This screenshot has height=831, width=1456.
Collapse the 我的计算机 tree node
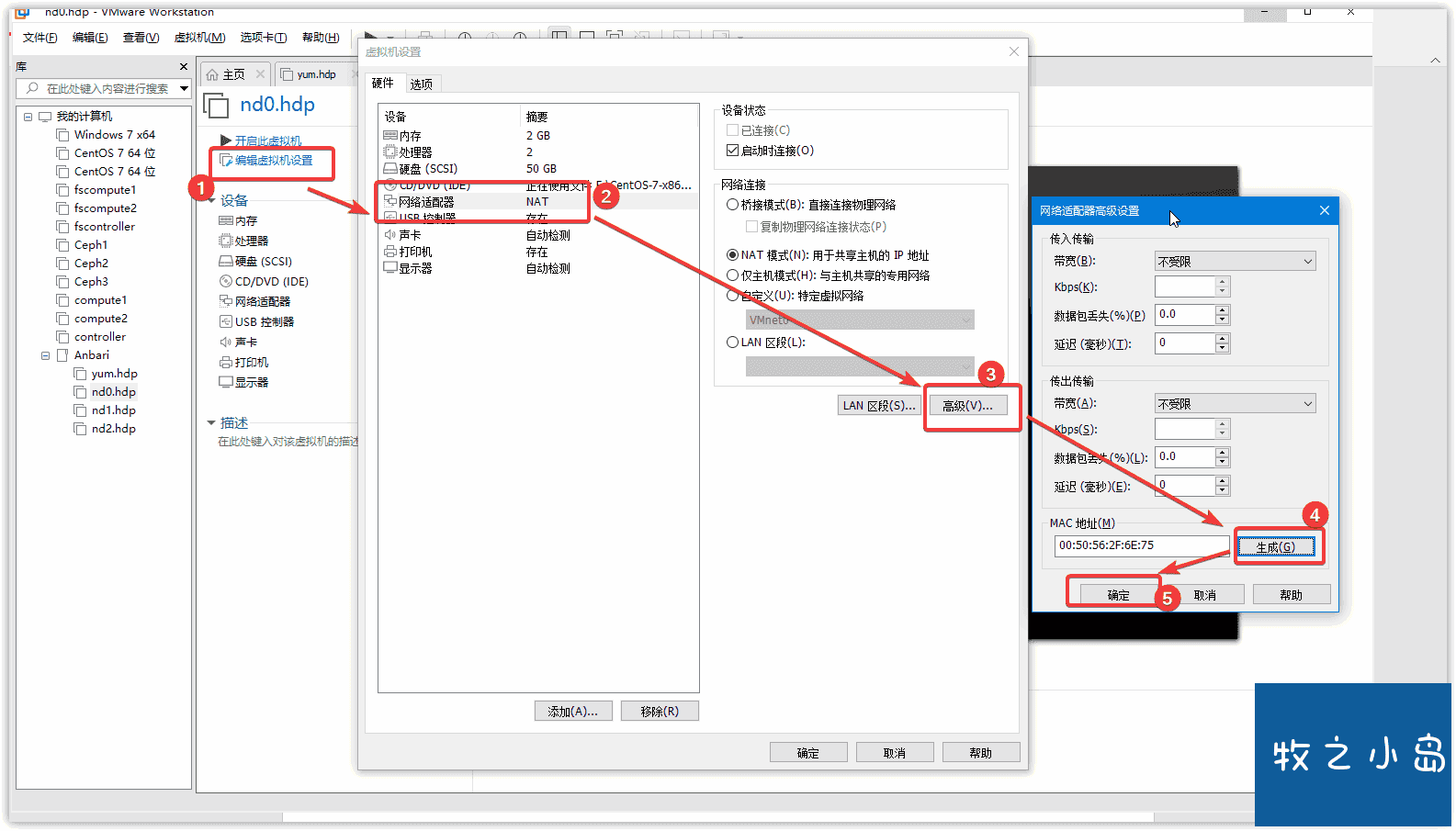click(28, 117)
